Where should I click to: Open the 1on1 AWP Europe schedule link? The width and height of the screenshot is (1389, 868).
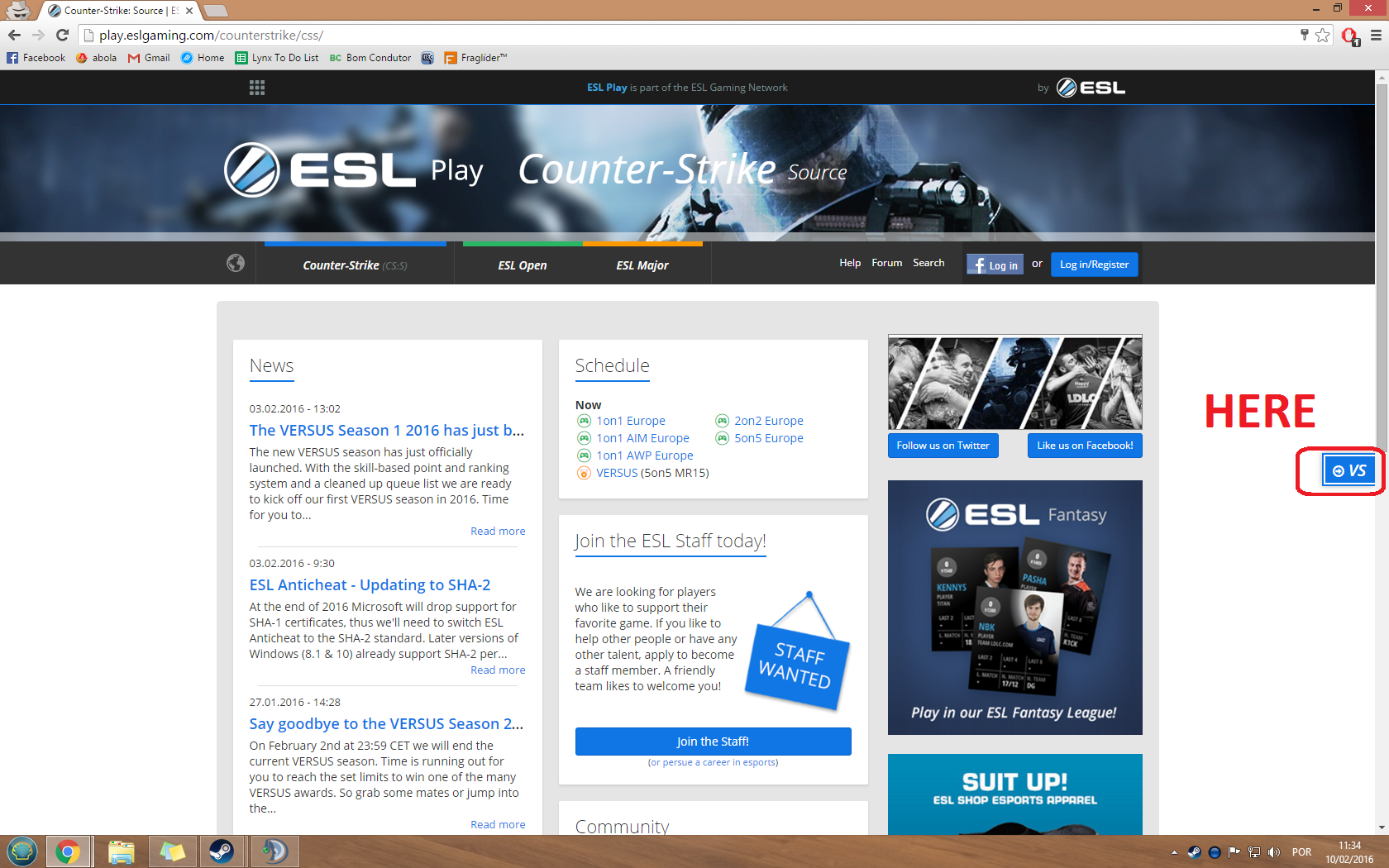(x=645, y=455)
